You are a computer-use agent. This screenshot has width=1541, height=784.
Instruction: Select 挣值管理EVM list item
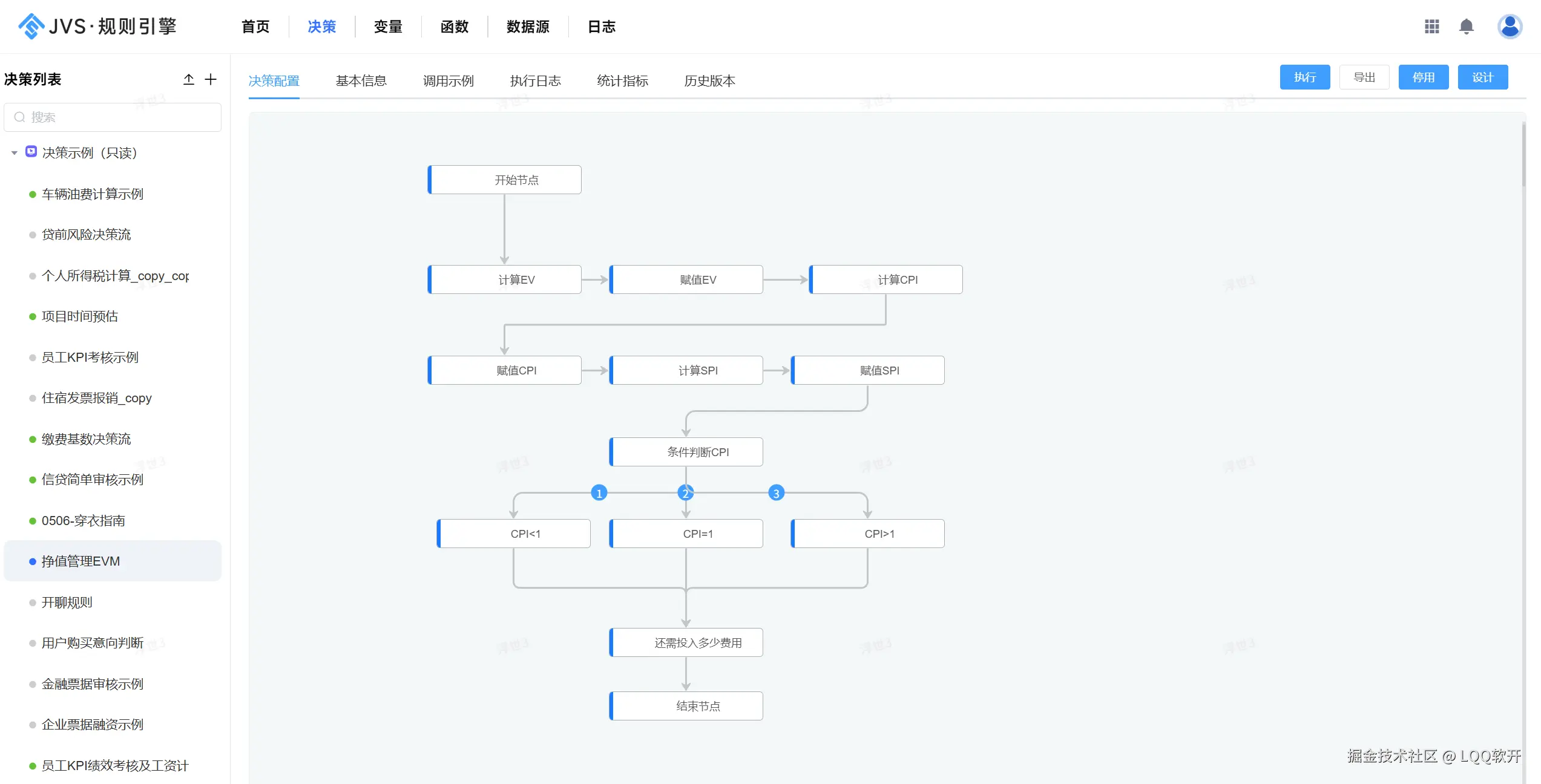(x=80, y=561)
